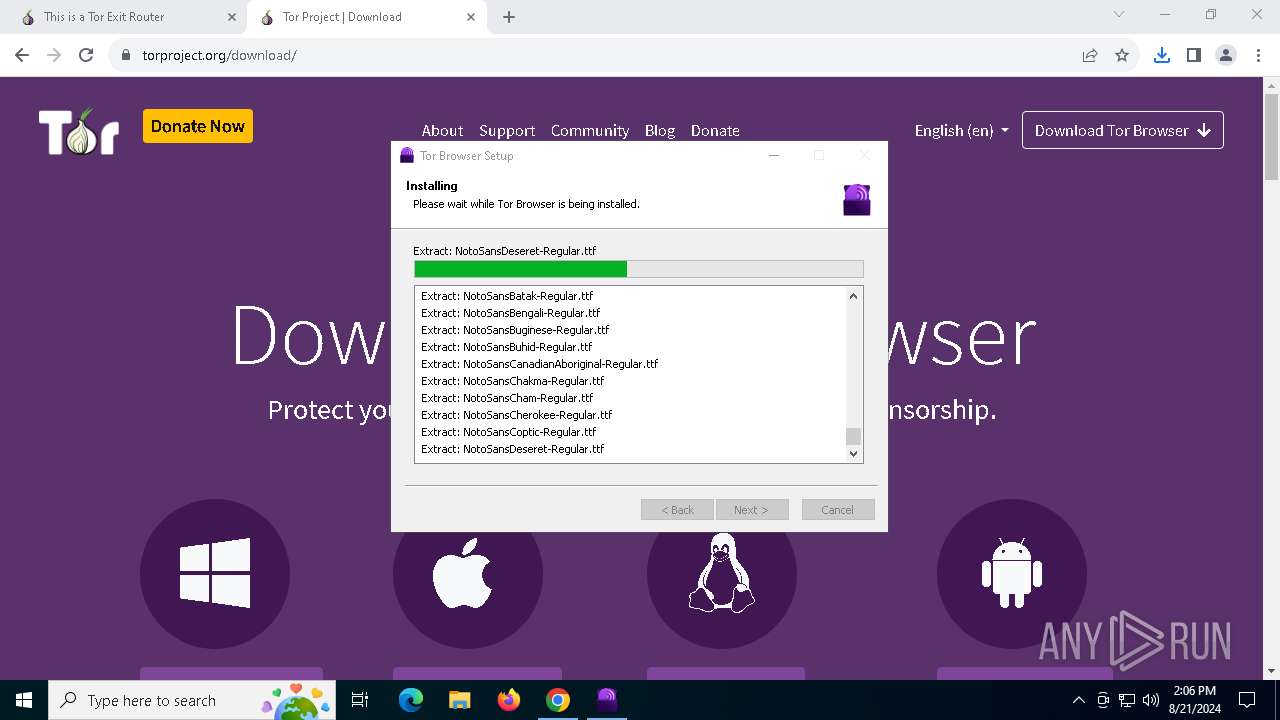Open the Blog menu item

click(x=660, y=130)
